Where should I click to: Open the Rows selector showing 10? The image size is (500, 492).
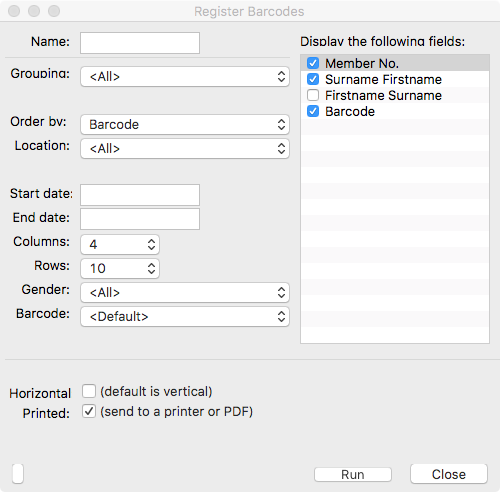pyautogui.click(x=120, y=269)
